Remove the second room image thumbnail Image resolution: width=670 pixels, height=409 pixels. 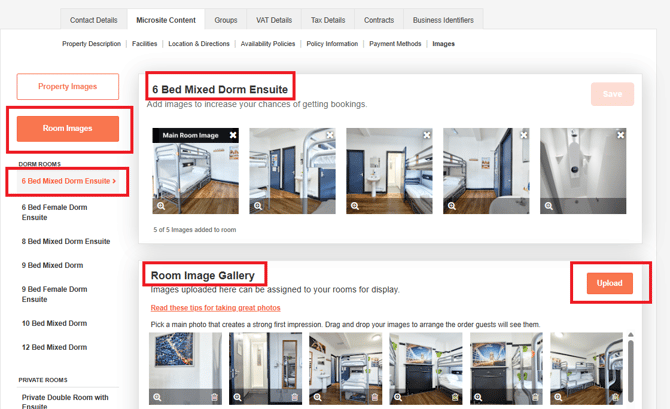330,134
